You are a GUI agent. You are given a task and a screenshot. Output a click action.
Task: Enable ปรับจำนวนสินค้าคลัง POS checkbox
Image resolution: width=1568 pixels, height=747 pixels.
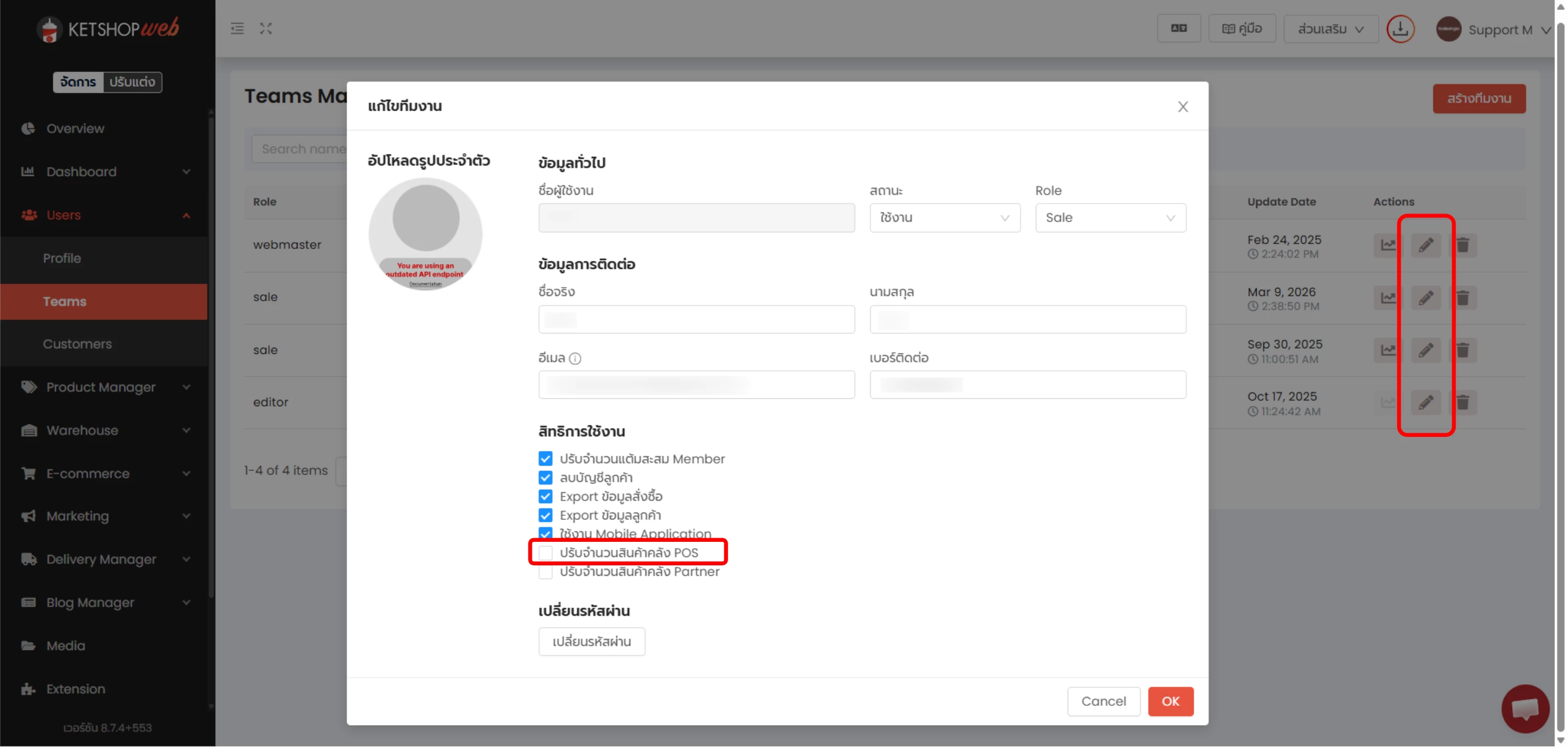point(545,553)
